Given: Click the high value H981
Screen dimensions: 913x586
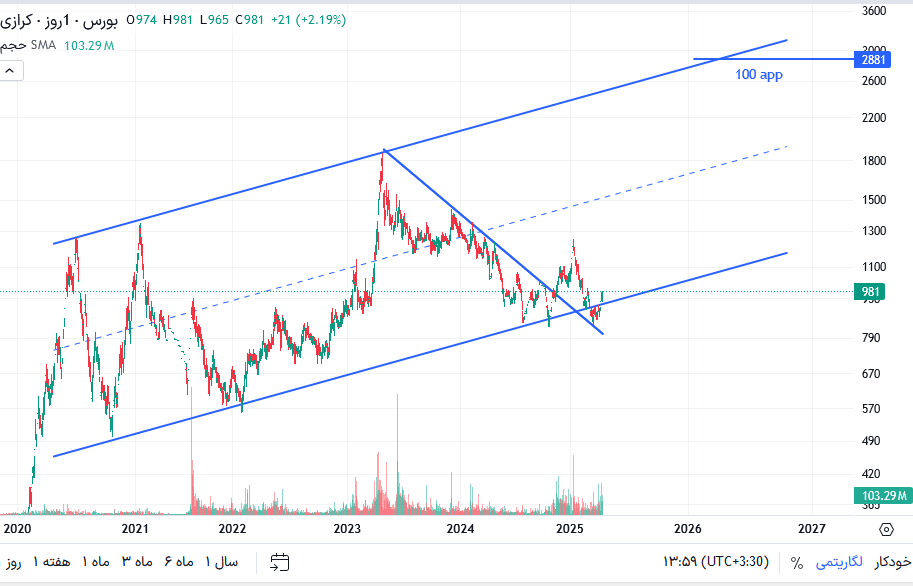Looking at the screenshot, I should (x=178, y=20).
